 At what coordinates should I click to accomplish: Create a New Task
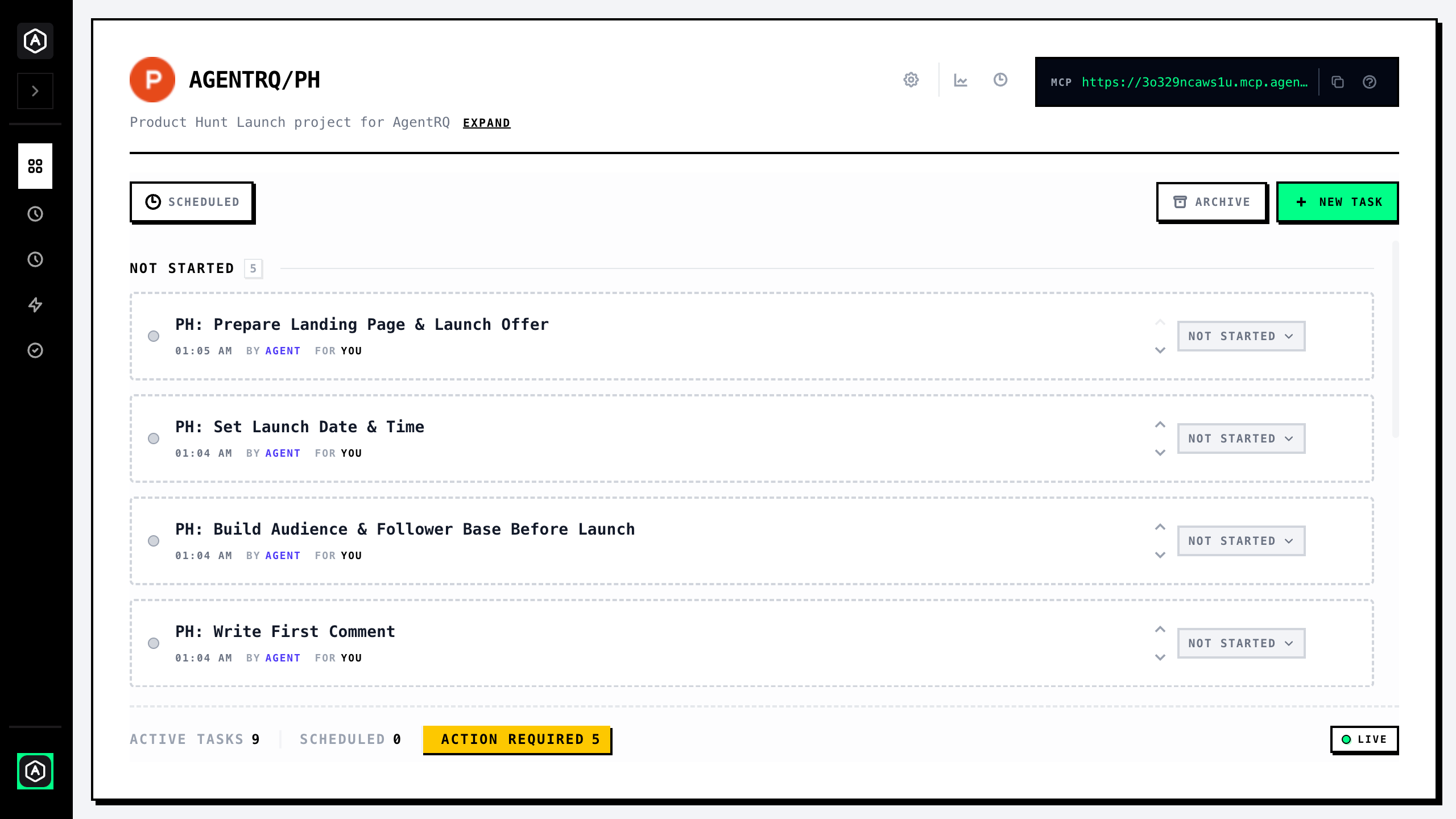click(1338, 202)
